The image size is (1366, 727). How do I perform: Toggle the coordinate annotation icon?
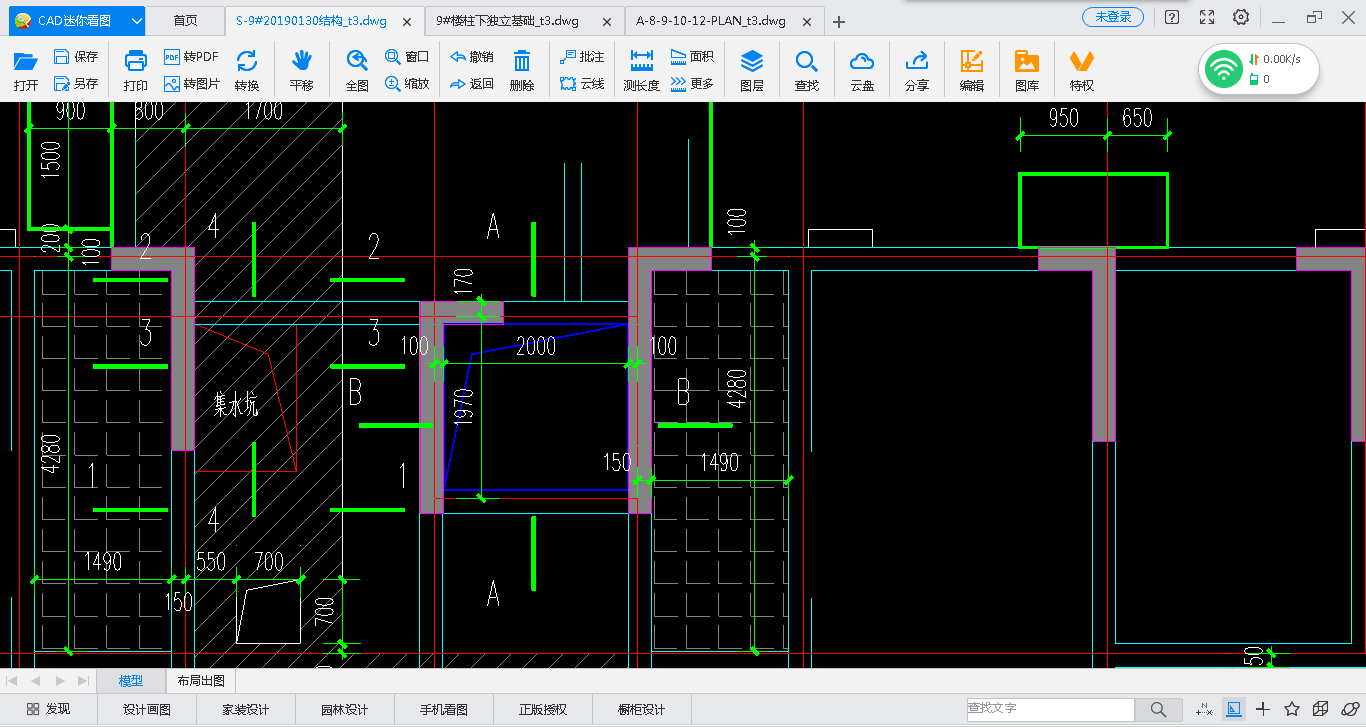[1204, 709]
